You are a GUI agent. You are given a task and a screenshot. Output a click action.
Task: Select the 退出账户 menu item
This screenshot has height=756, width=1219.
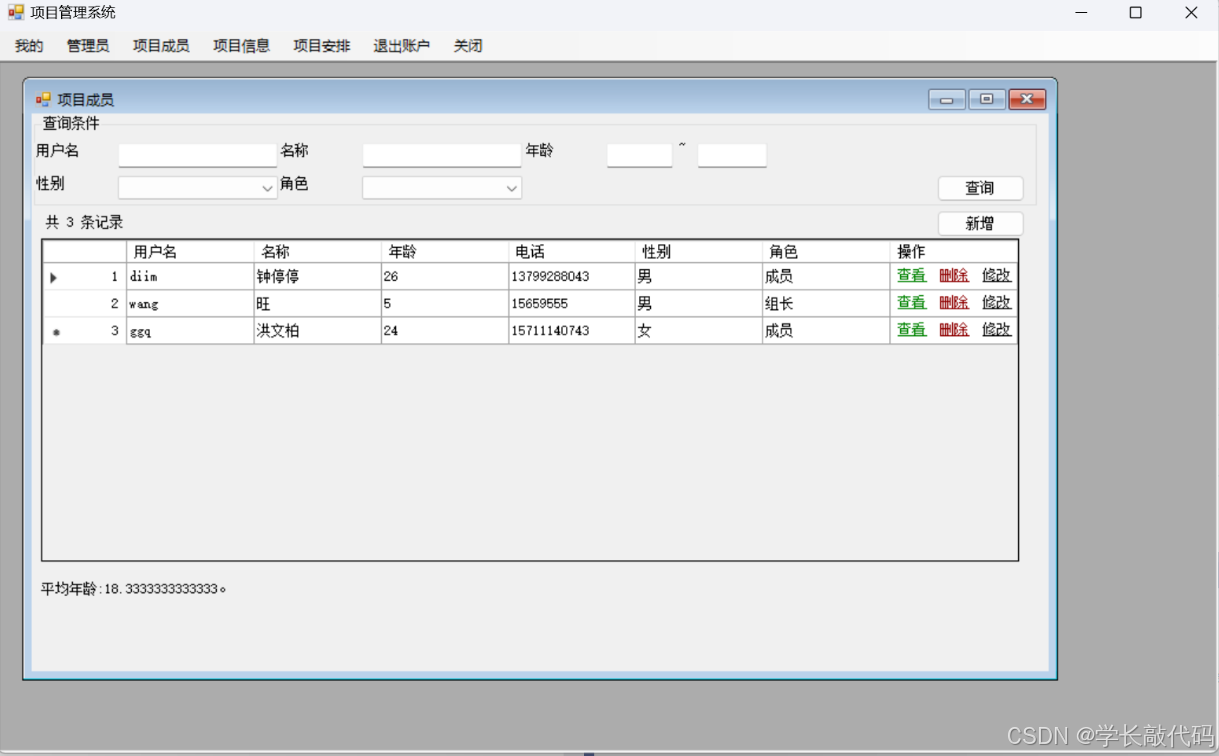point(401,46)
